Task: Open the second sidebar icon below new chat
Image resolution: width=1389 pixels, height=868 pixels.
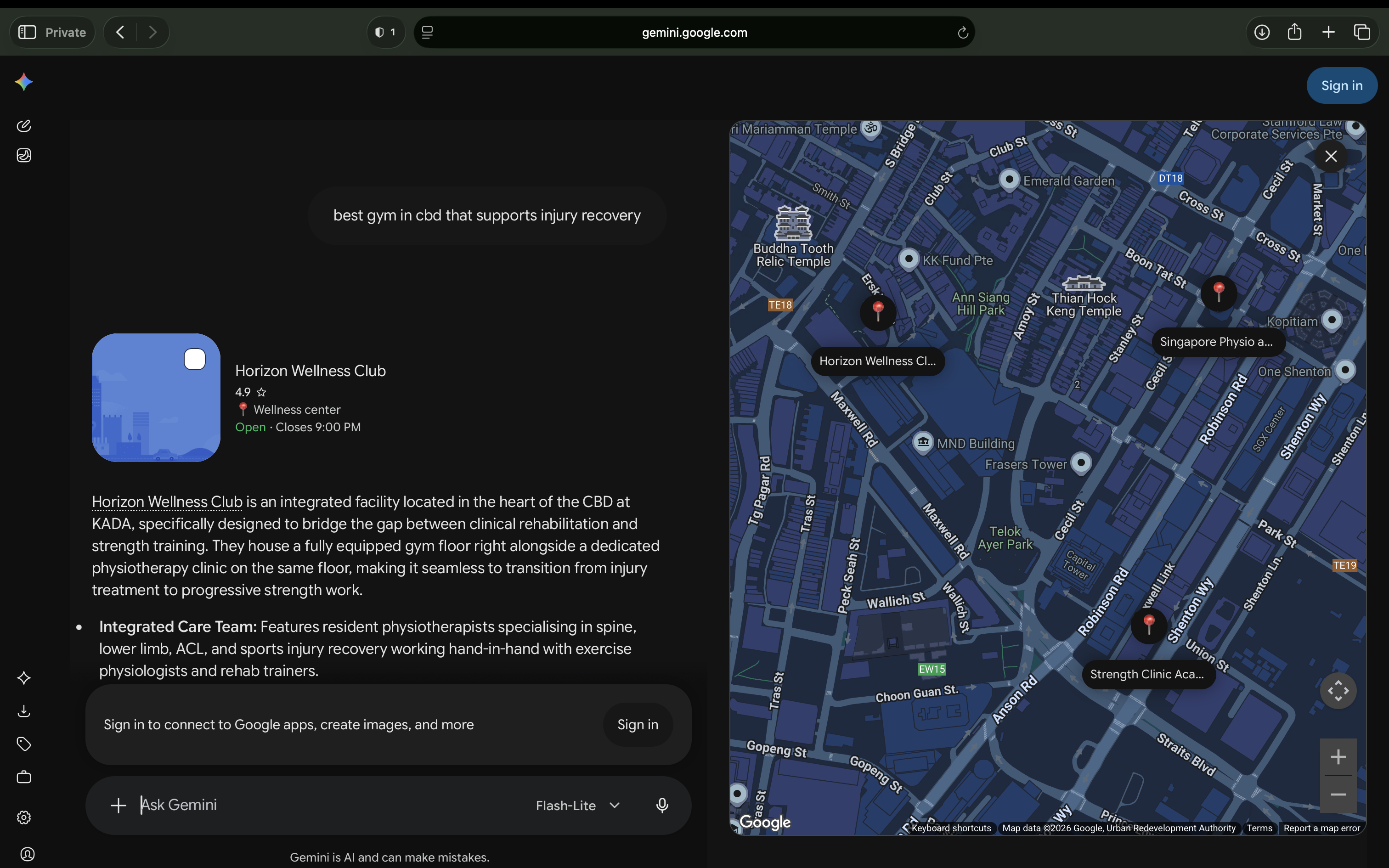Action: point(23,156)
